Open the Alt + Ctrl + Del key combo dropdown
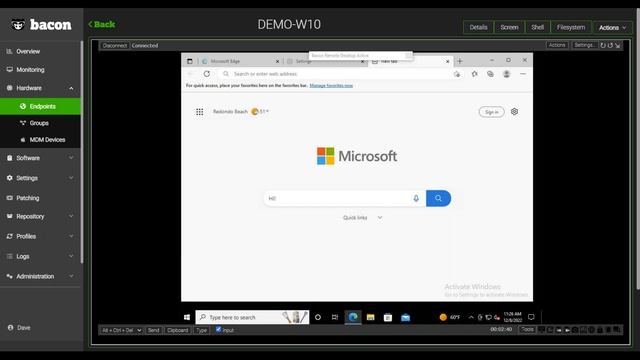This screenshot has height=360, width=640. tap(121, 330)
